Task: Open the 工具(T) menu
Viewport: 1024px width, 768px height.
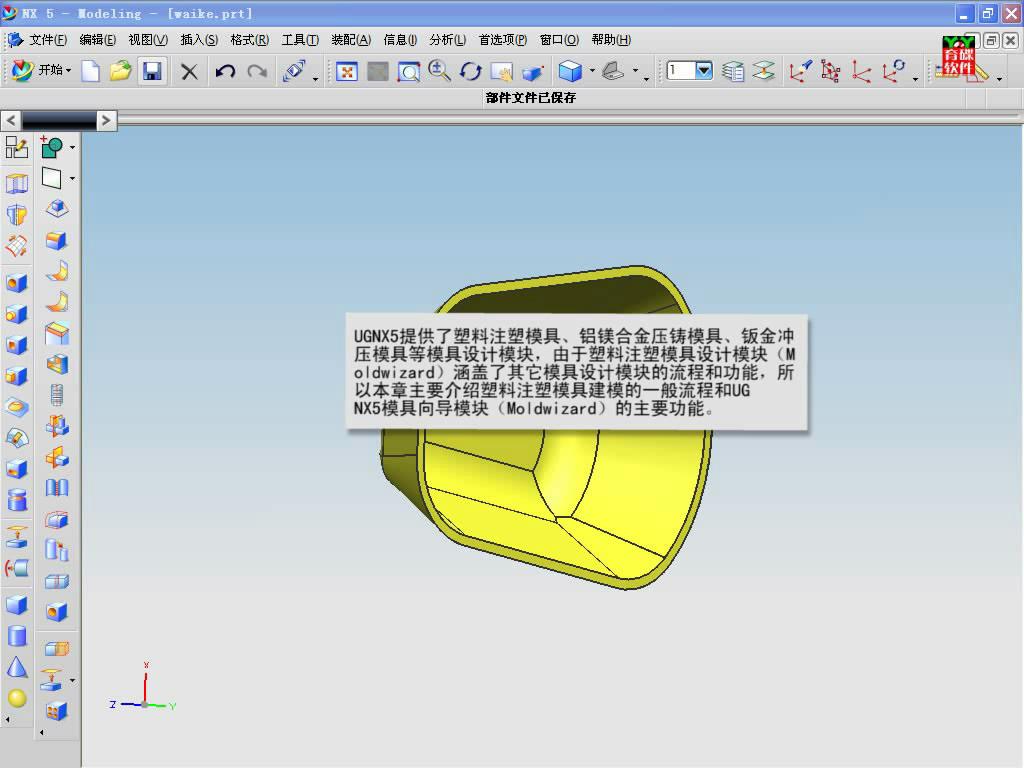Action: pos(300,40)
